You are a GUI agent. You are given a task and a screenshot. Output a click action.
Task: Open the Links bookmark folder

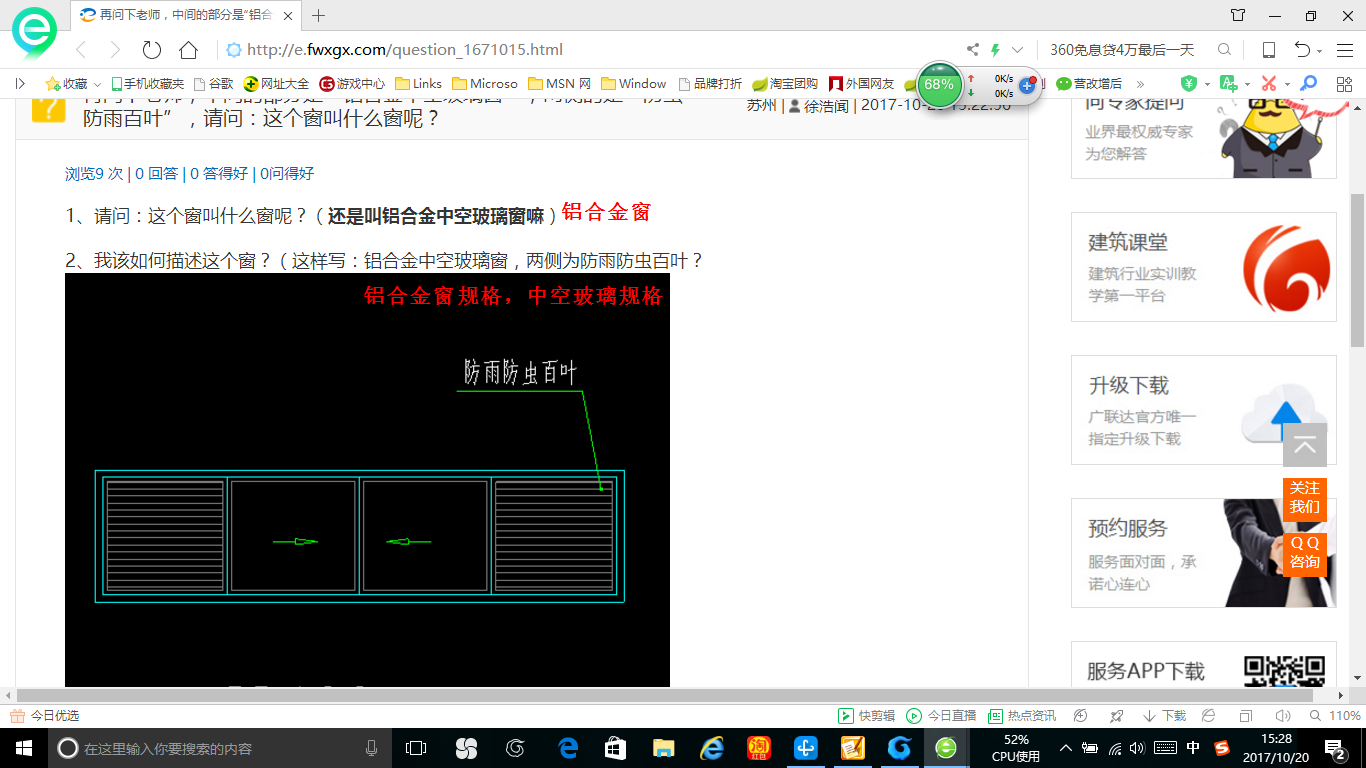point(419,84)
